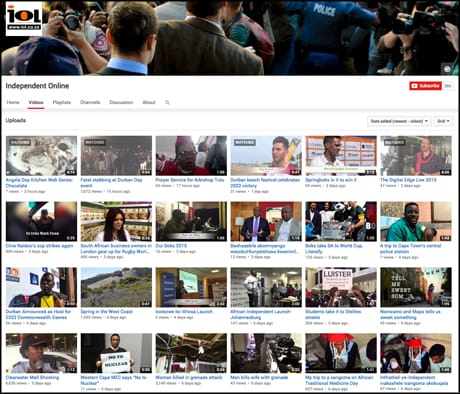Image resolution: width=460 pixels, height=394 pixels.
Task: Open 'Durban beach festival celebrates 2022 victory' link
Action: (265, 183)
